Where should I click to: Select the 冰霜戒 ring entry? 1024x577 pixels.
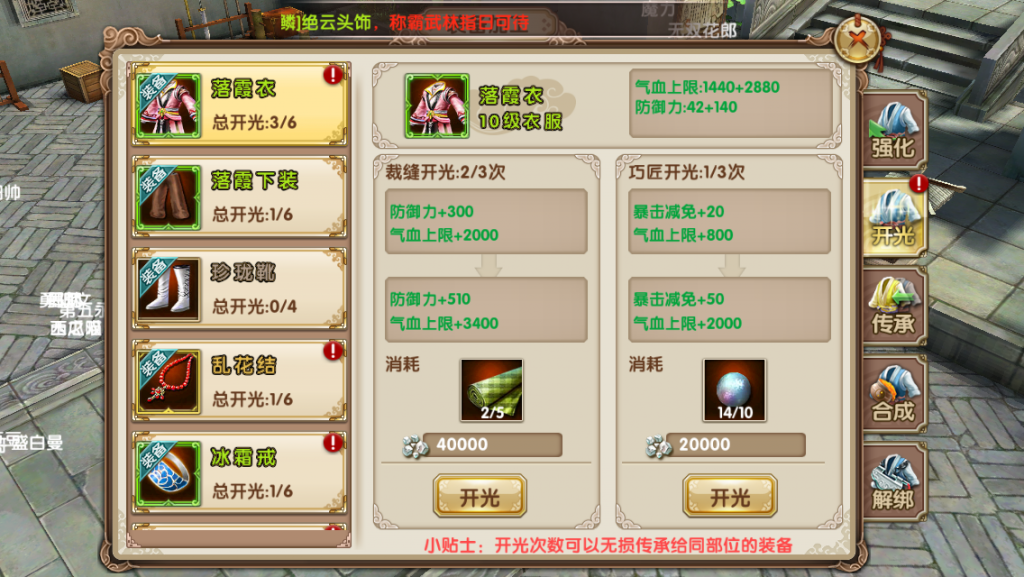click(240, 473)
